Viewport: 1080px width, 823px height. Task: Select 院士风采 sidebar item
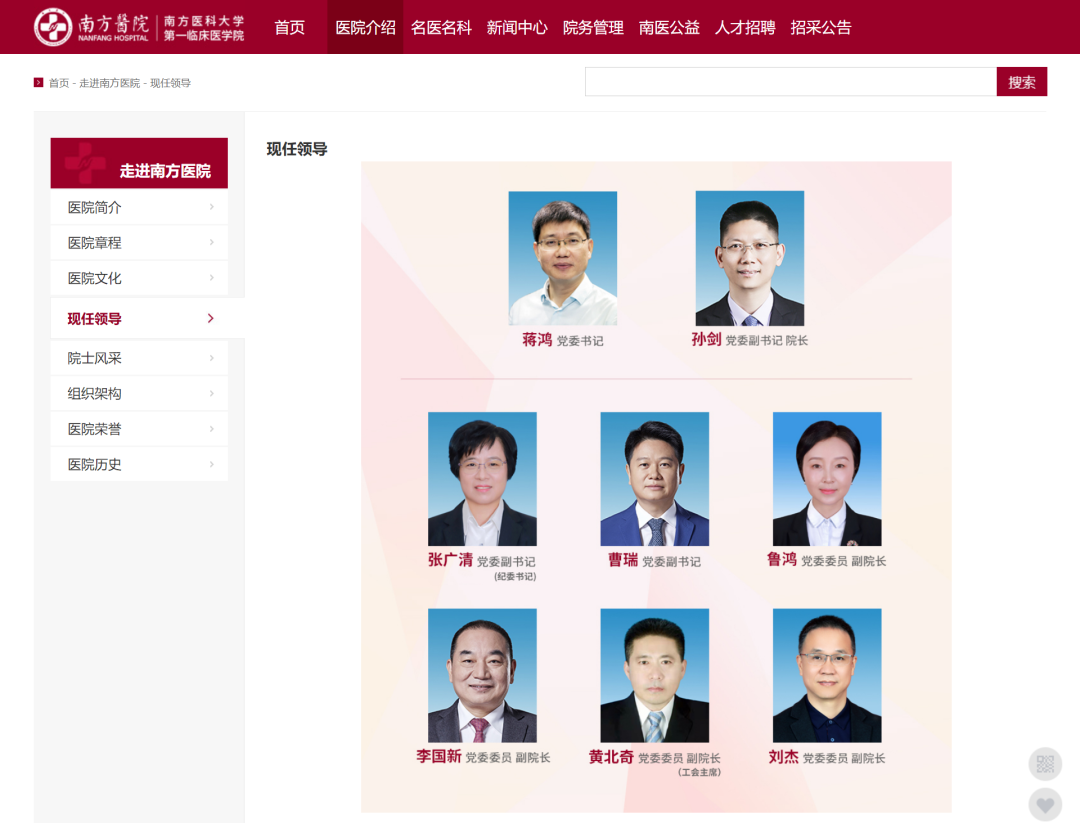pyautogui.click(x=139, y=358)
